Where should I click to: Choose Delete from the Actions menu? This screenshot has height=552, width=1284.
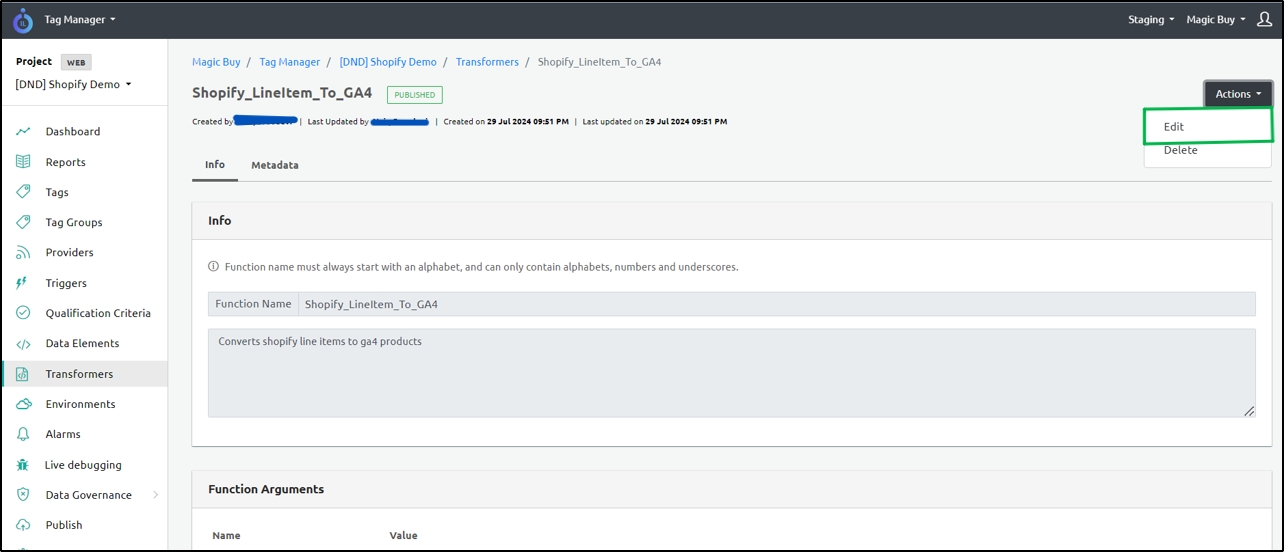(1180, 150)
